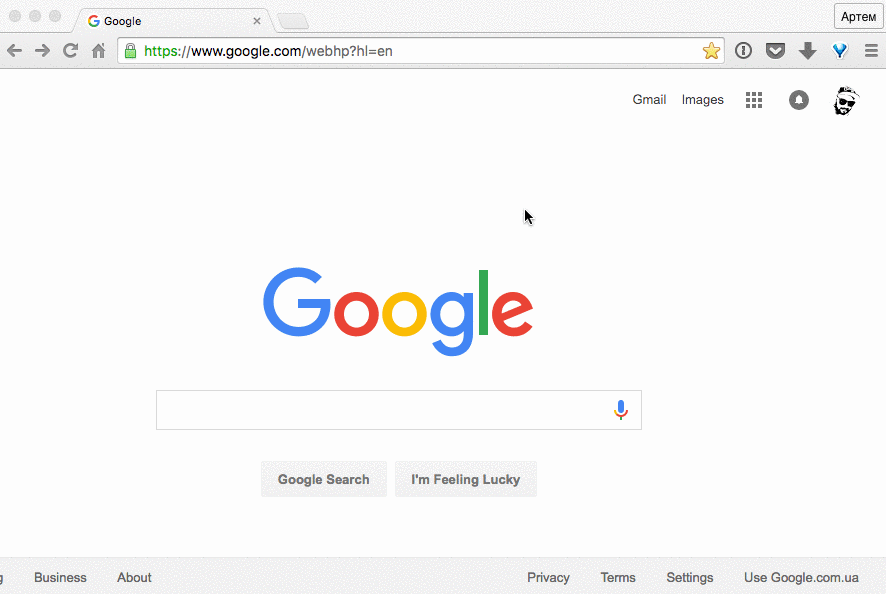Start voice search with microphone

tap(620, 410)
